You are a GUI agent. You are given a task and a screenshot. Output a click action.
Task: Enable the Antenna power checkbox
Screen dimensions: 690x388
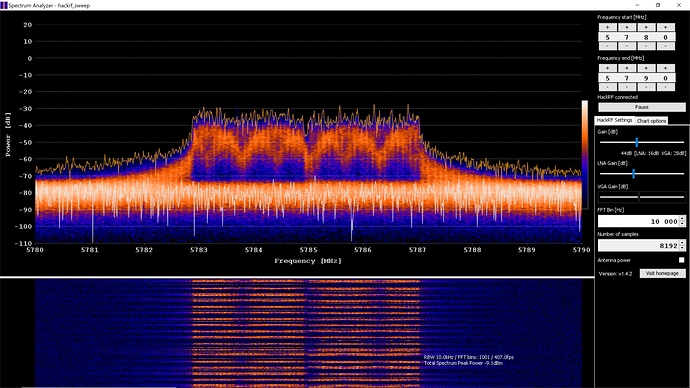(681, 260)
